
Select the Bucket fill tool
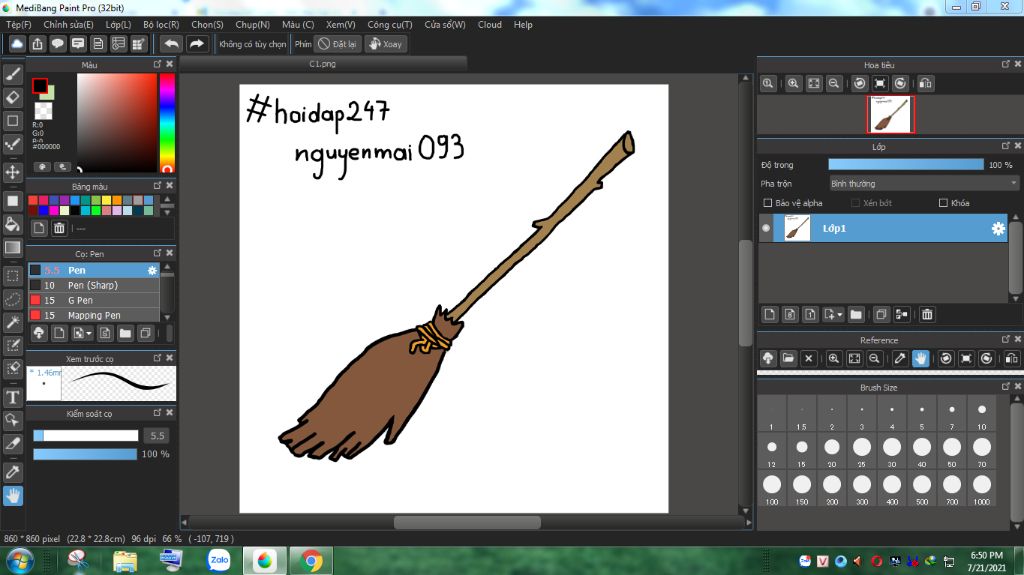pyautogui.click(x=12, y=224)
